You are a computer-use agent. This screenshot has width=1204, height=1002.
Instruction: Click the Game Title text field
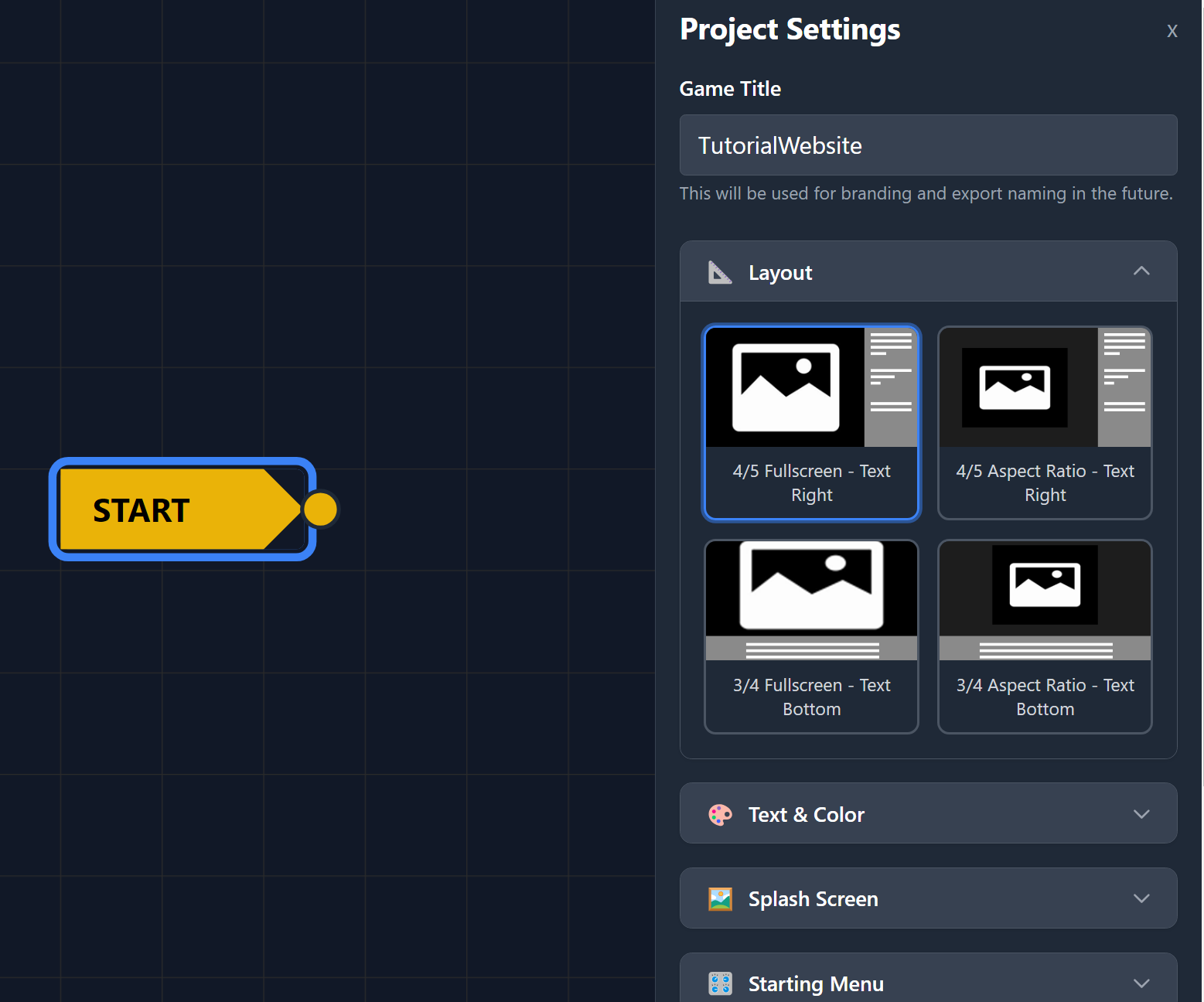927,145
